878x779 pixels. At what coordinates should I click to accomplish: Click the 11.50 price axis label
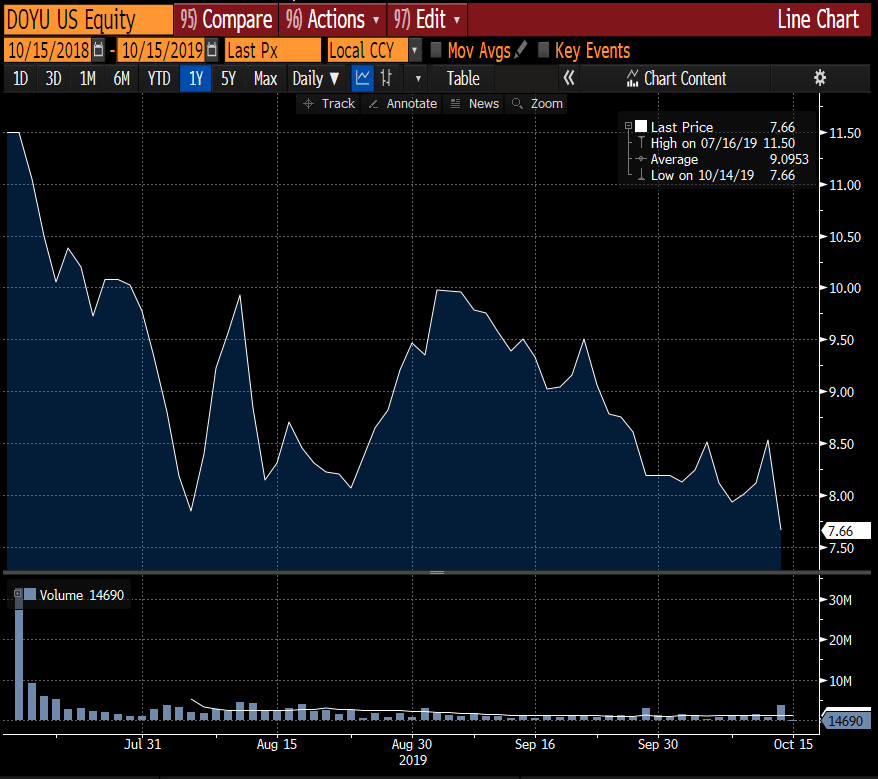(845, 133)
